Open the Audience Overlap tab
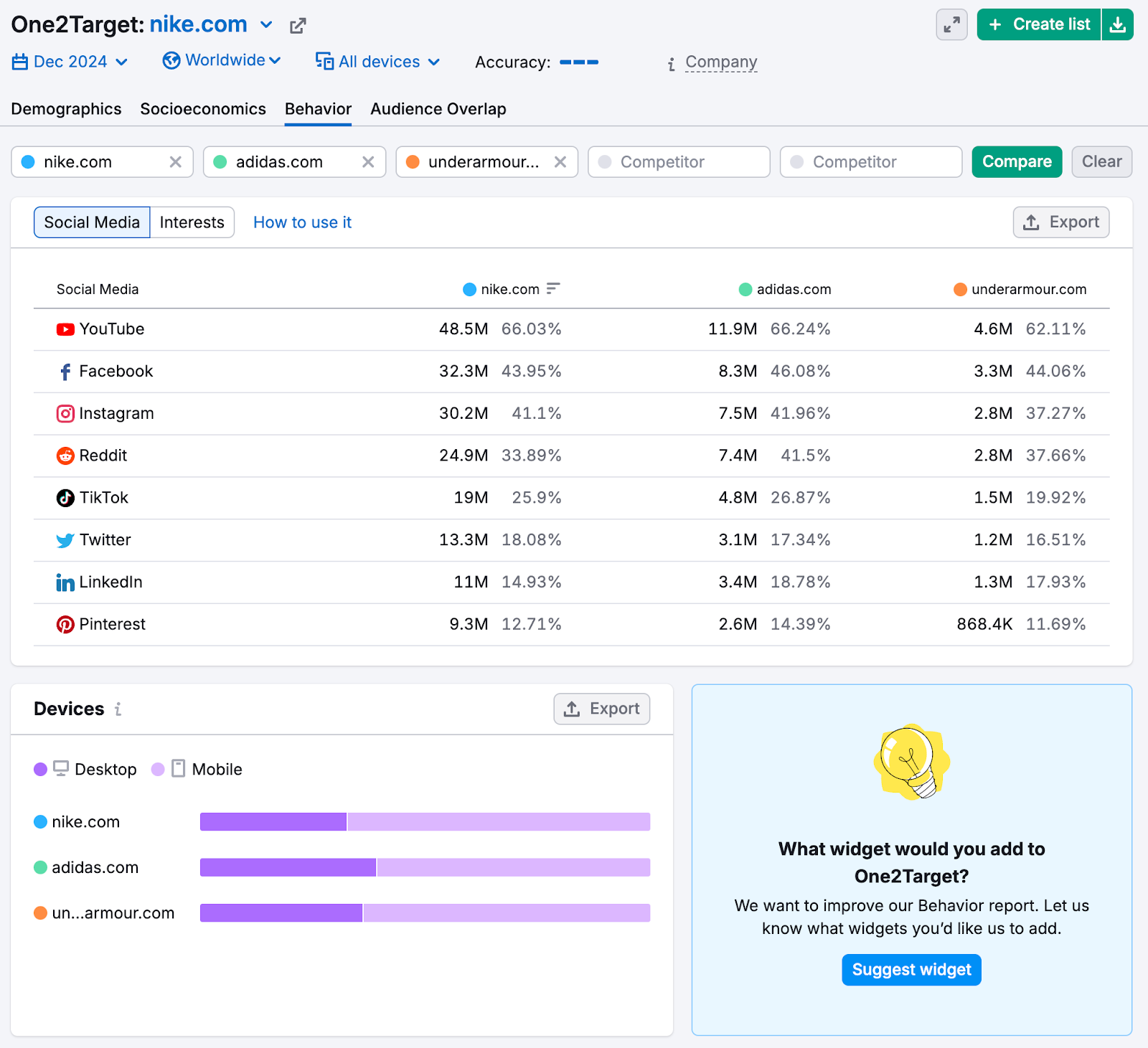1148x1048 pixels. pos(438,109)
